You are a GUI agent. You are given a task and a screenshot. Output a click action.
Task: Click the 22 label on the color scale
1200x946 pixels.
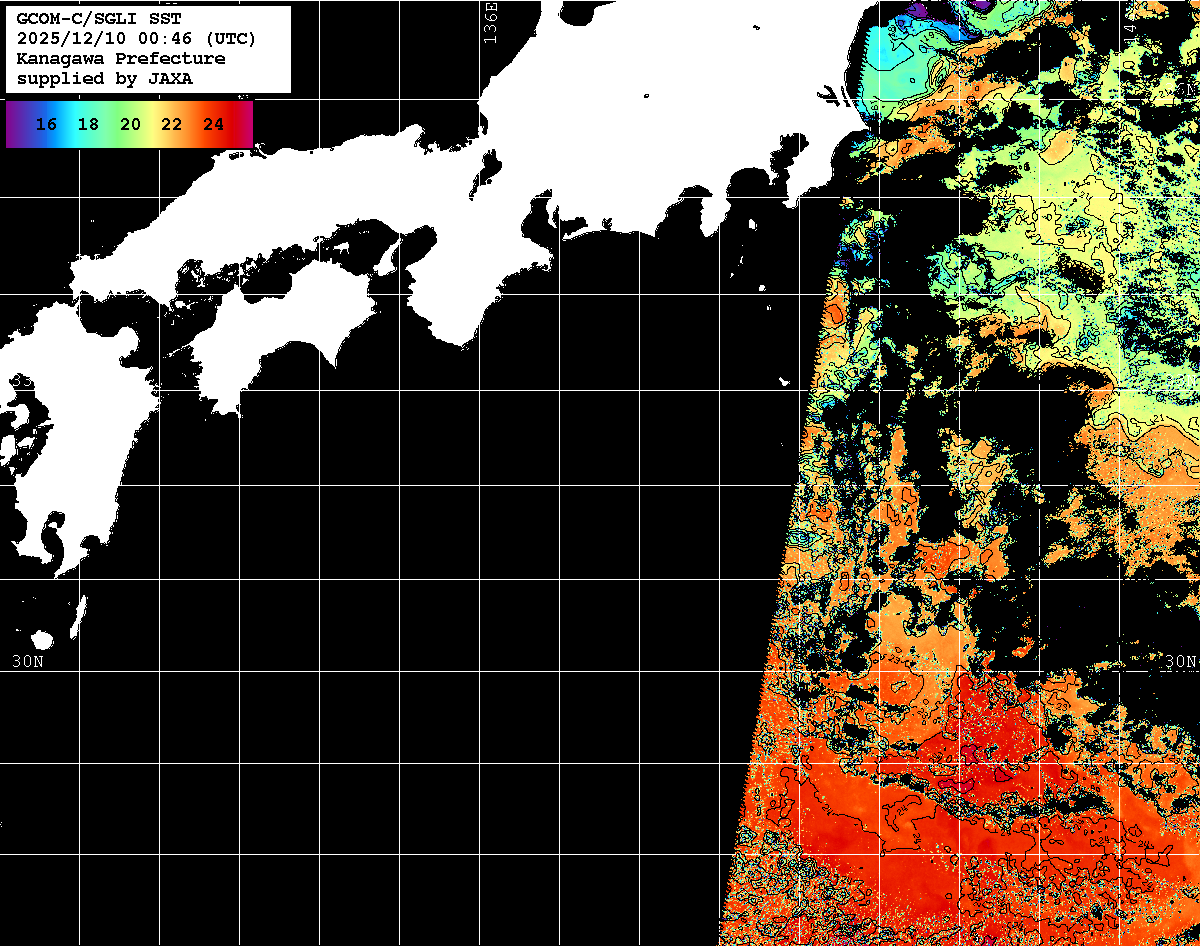[172, 125]
